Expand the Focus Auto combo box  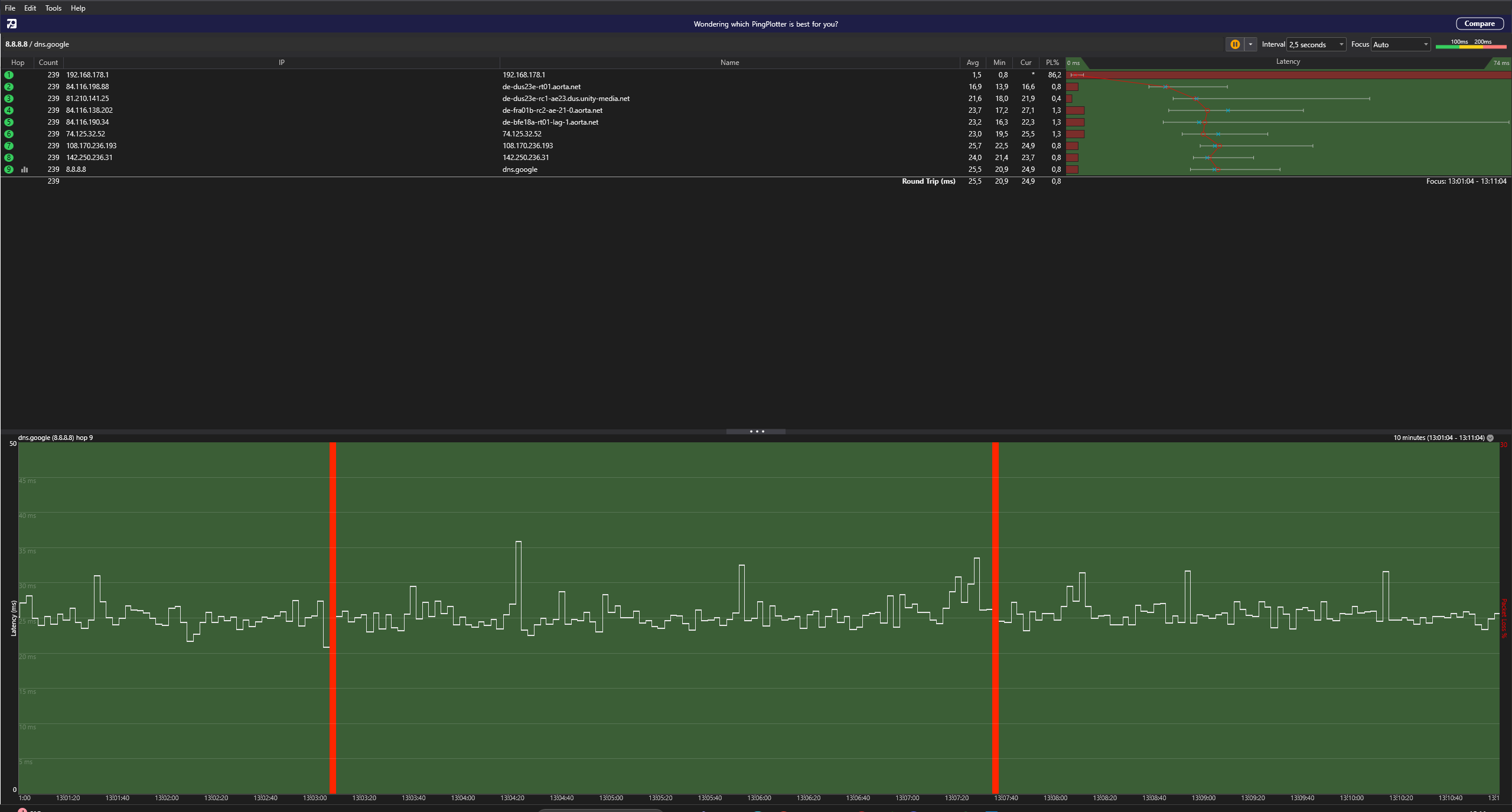[1400, 45]
